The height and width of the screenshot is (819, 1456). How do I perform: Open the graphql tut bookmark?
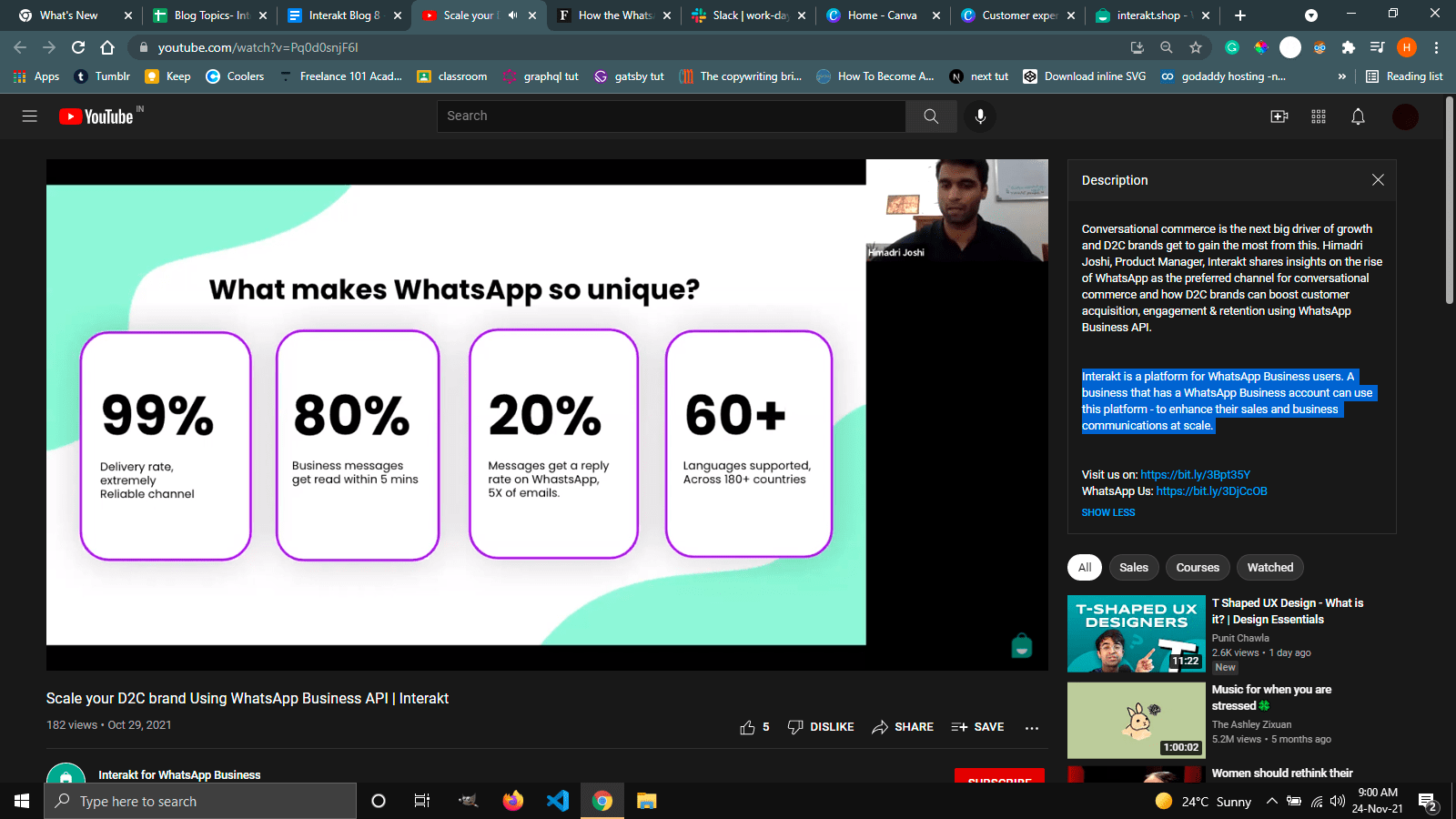(541, 76)
